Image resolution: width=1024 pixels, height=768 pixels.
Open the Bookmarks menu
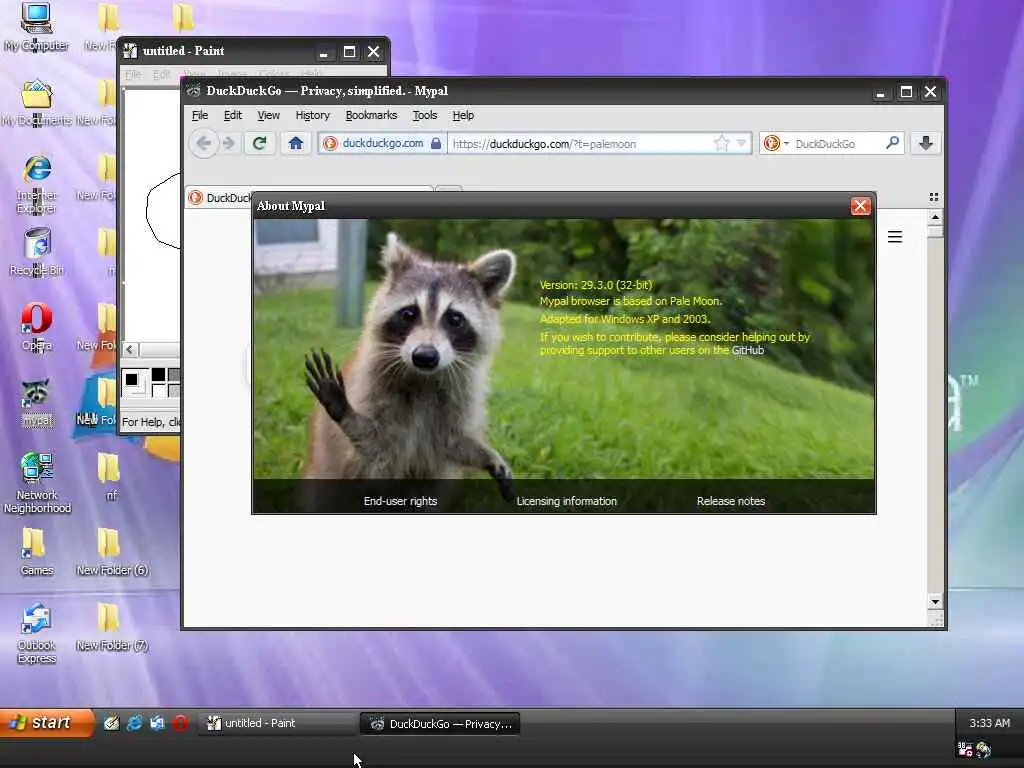coord(371,115)
